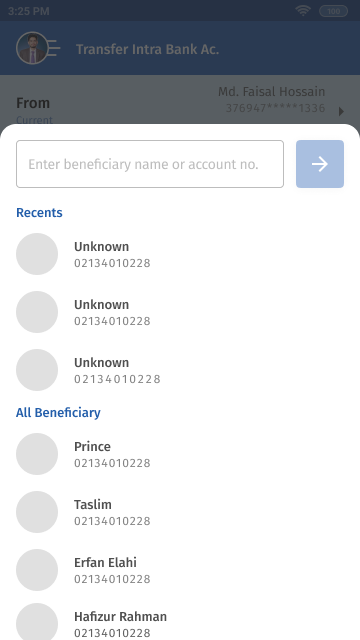
Task: Select first Unknown recent avatar circle
Action: coord(37,254)
